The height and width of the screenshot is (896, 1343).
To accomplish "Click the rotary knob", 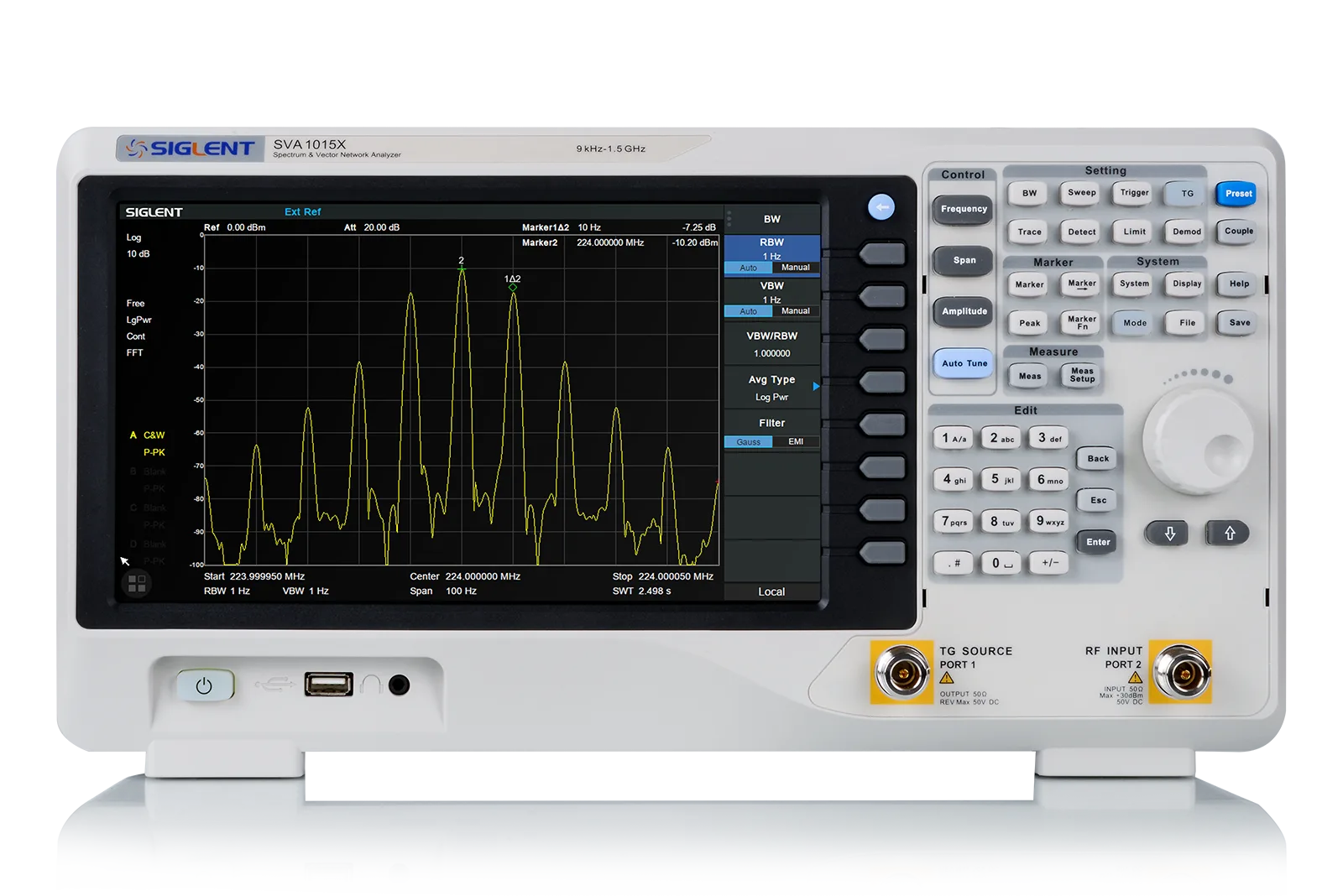I will (x=1199, y=441).
